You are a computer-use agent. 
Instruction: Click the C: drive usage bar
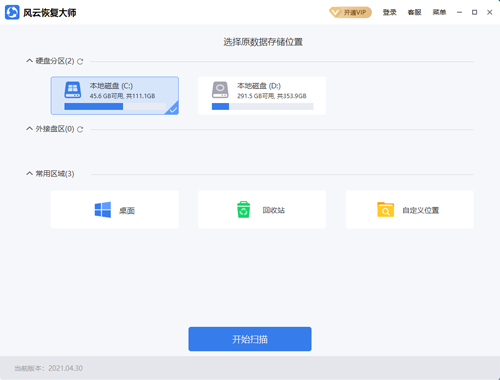pyautogui.click(x=115, y=106)
